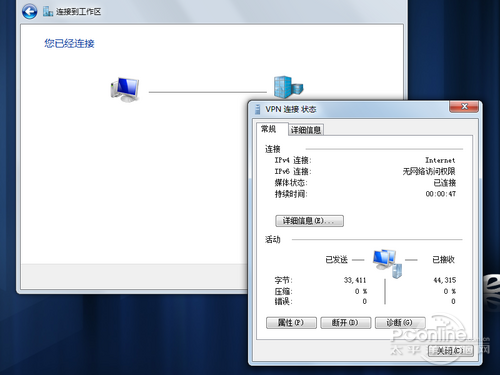Click the 错误: row label
The image size is (500, 375).
(x=283, y=301)
